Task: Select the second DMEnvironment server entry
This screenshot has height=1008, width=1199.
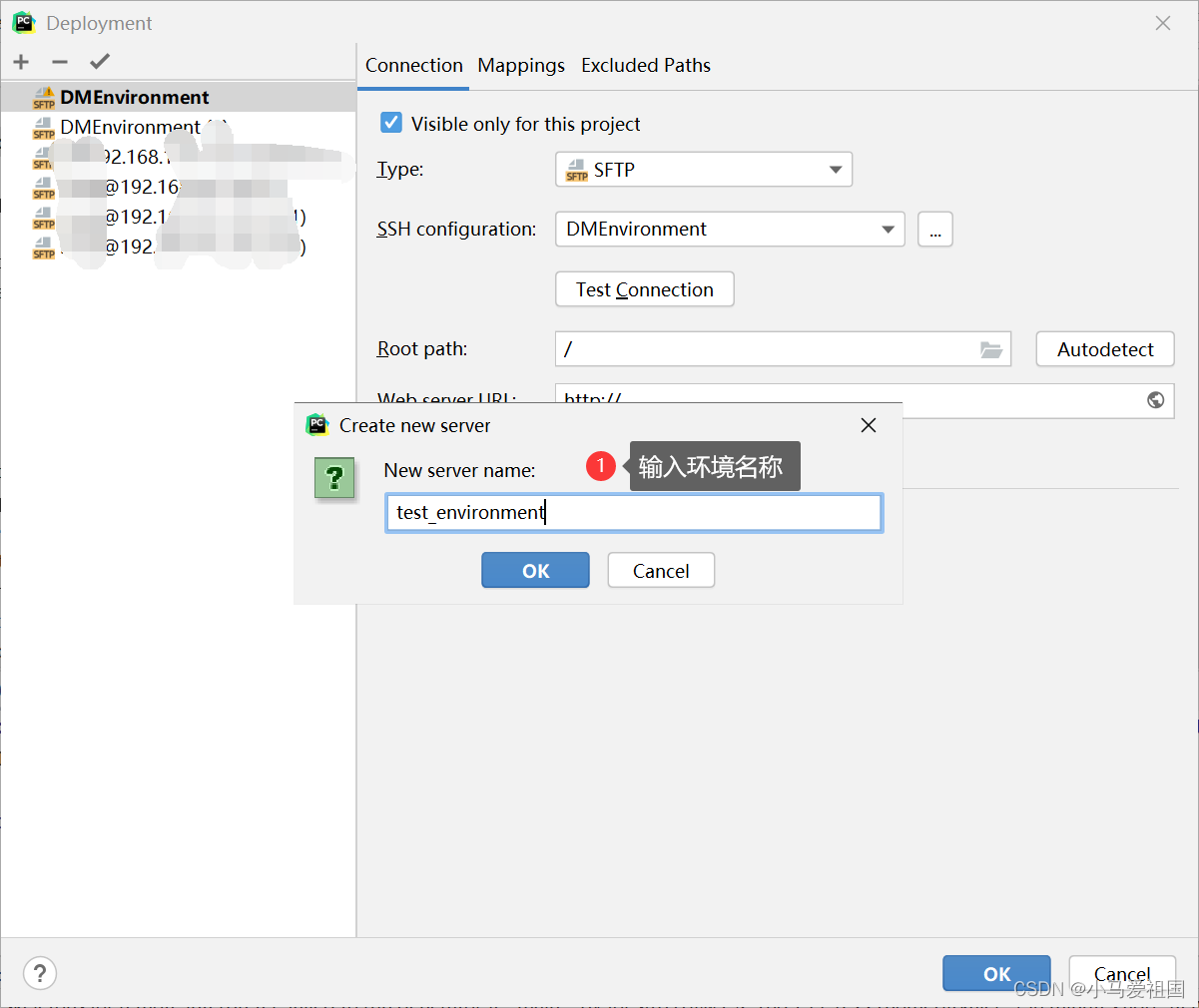Action: [179, 127]
